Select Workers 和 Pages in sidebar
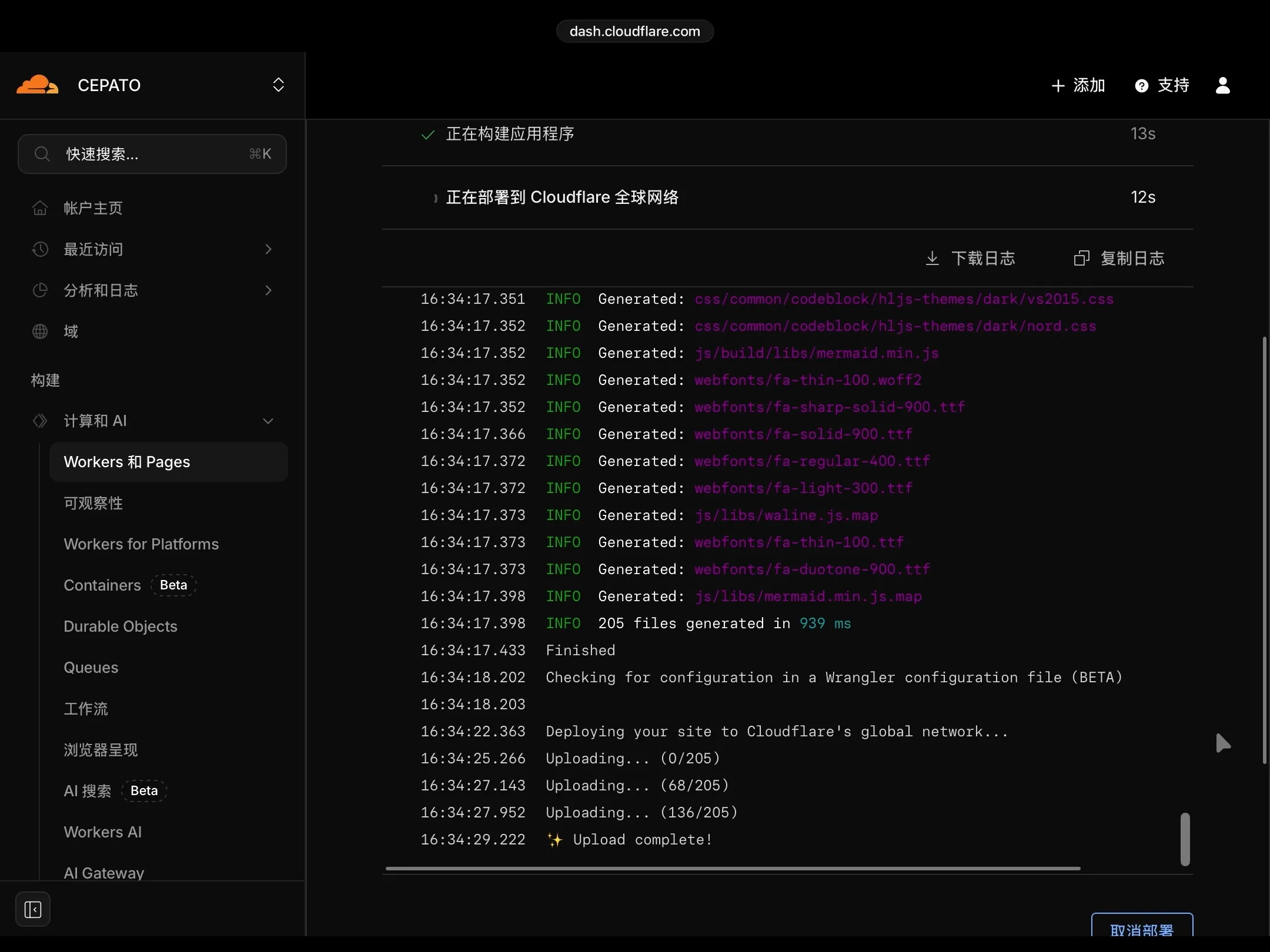Image resolution: width=1270 pixels, height=952 pixels. coord(127,462)
